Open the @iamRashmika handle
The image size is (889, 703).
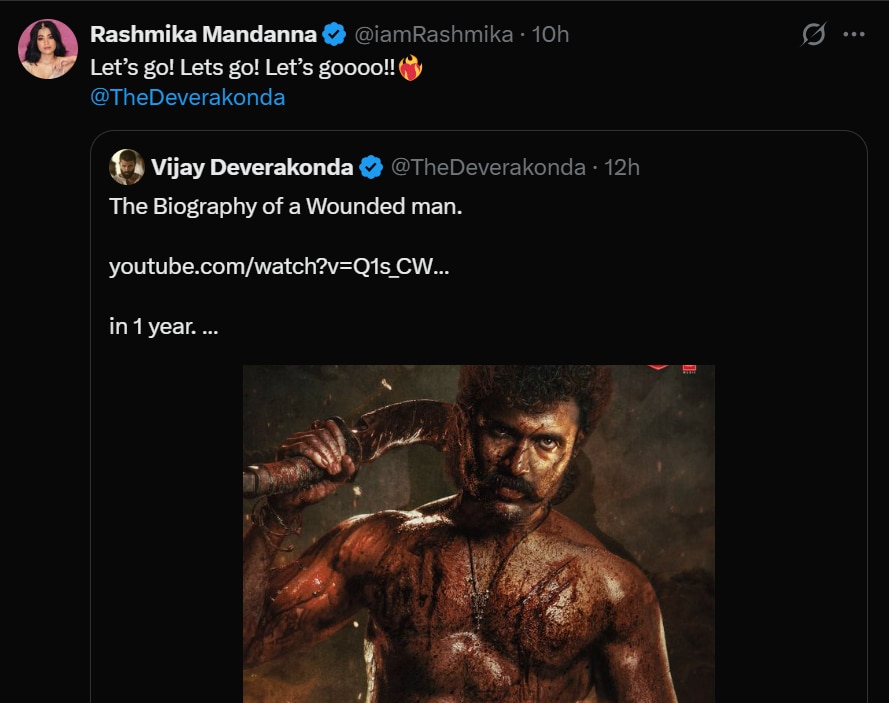click(x=431, y=35)
